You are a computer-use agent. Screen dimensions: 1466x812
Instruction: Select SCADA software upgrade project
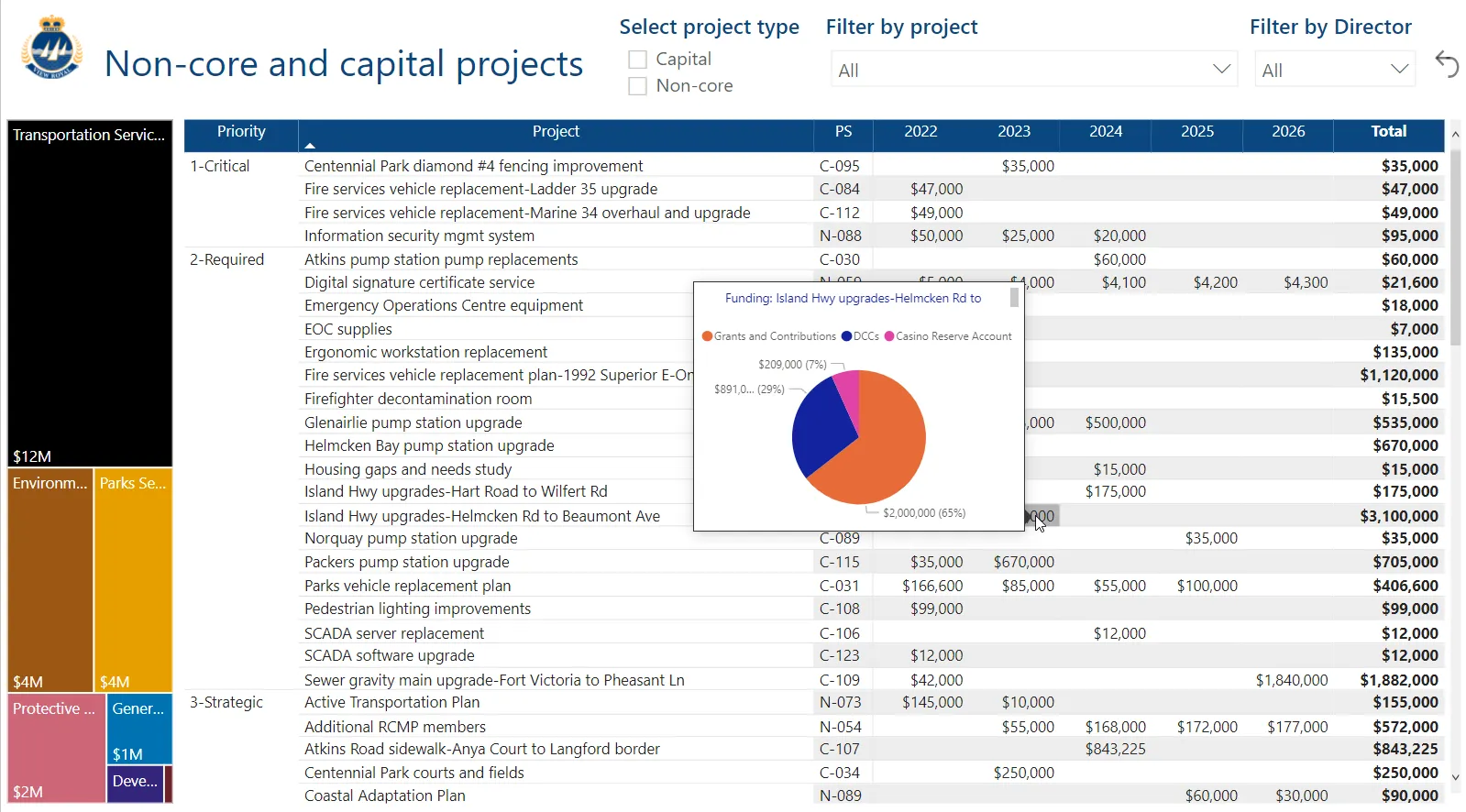click(x=389, y=655)
